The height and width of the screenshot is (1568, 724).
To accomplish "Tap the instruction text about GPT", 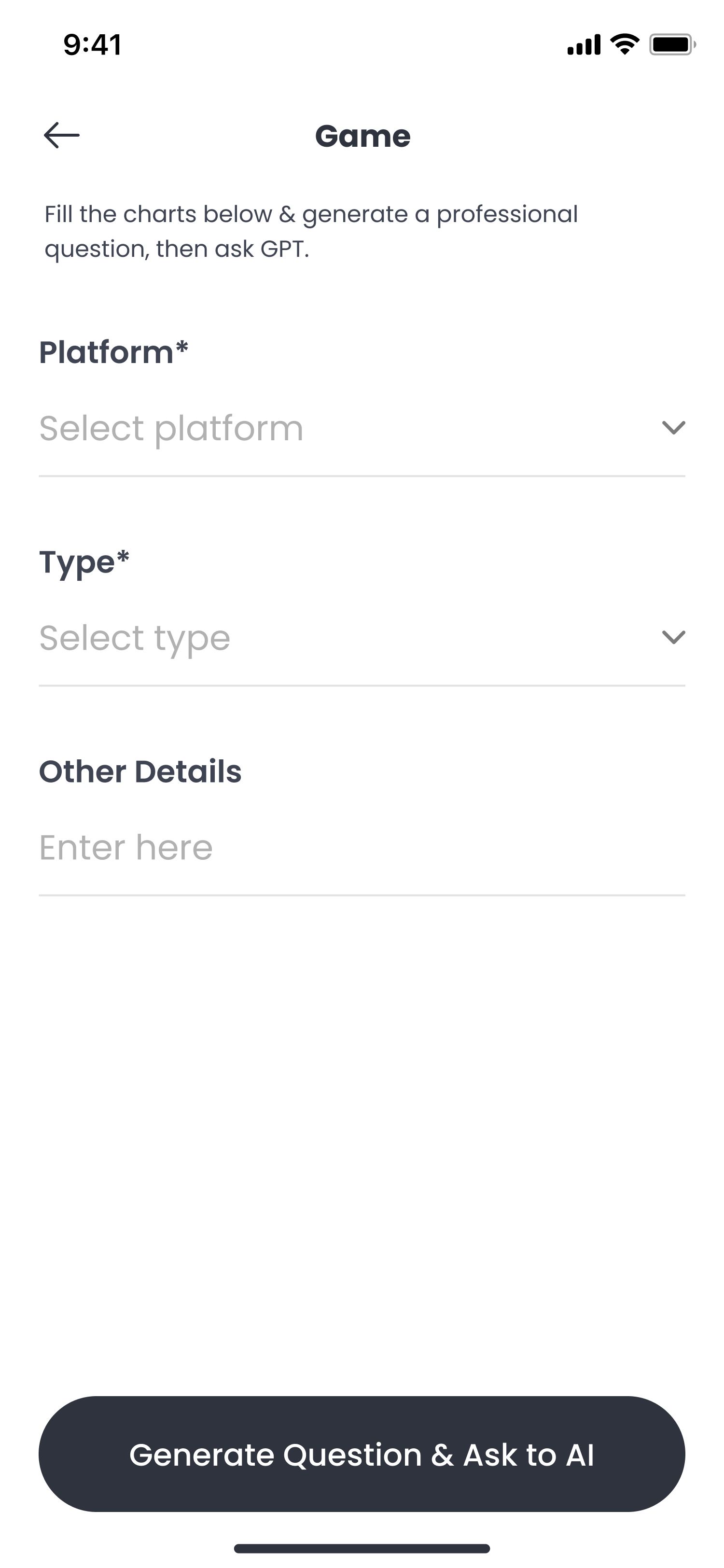I will pos(310,231).
